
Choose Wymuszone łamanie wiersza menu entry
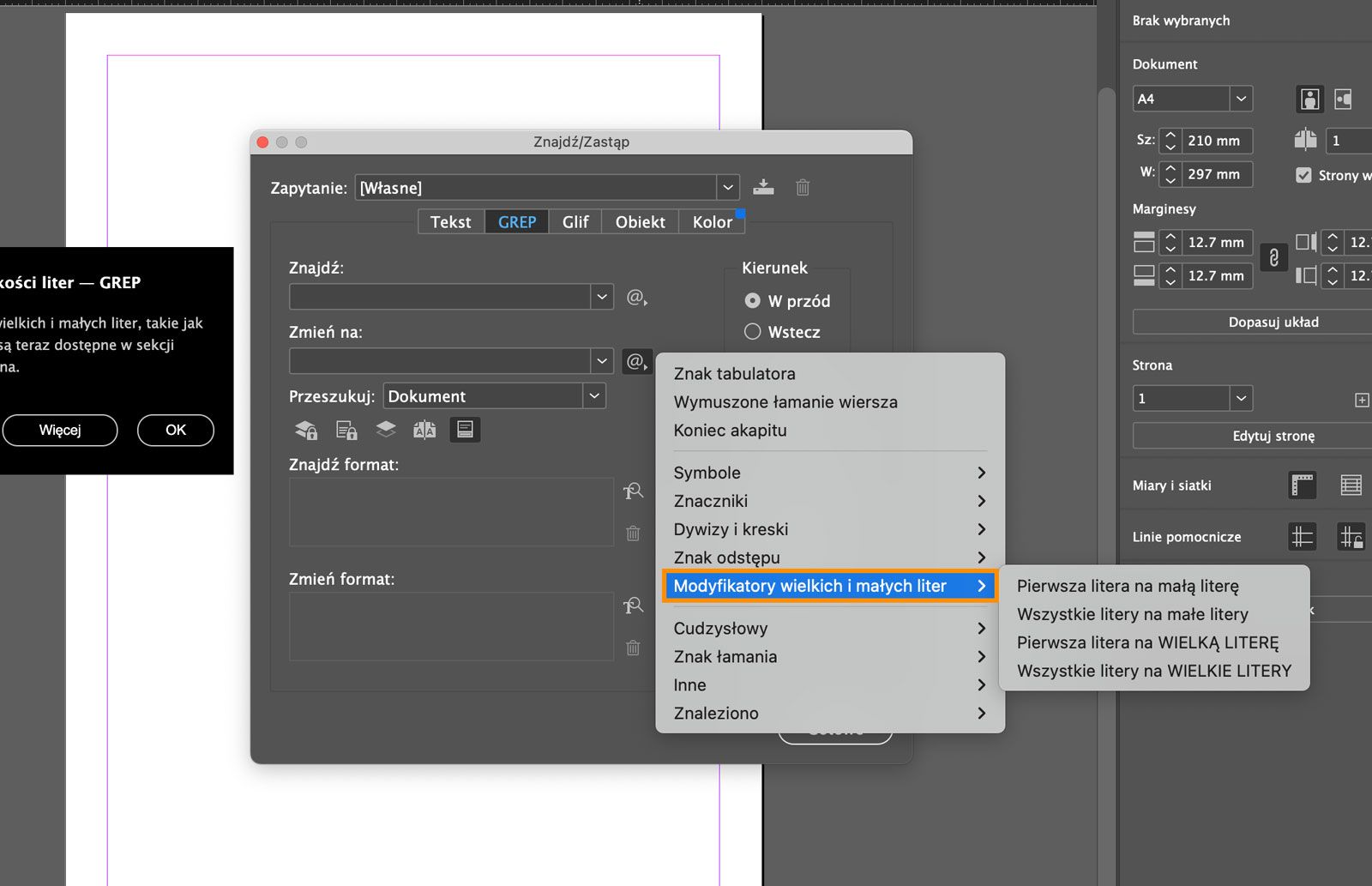click(830, 402)
